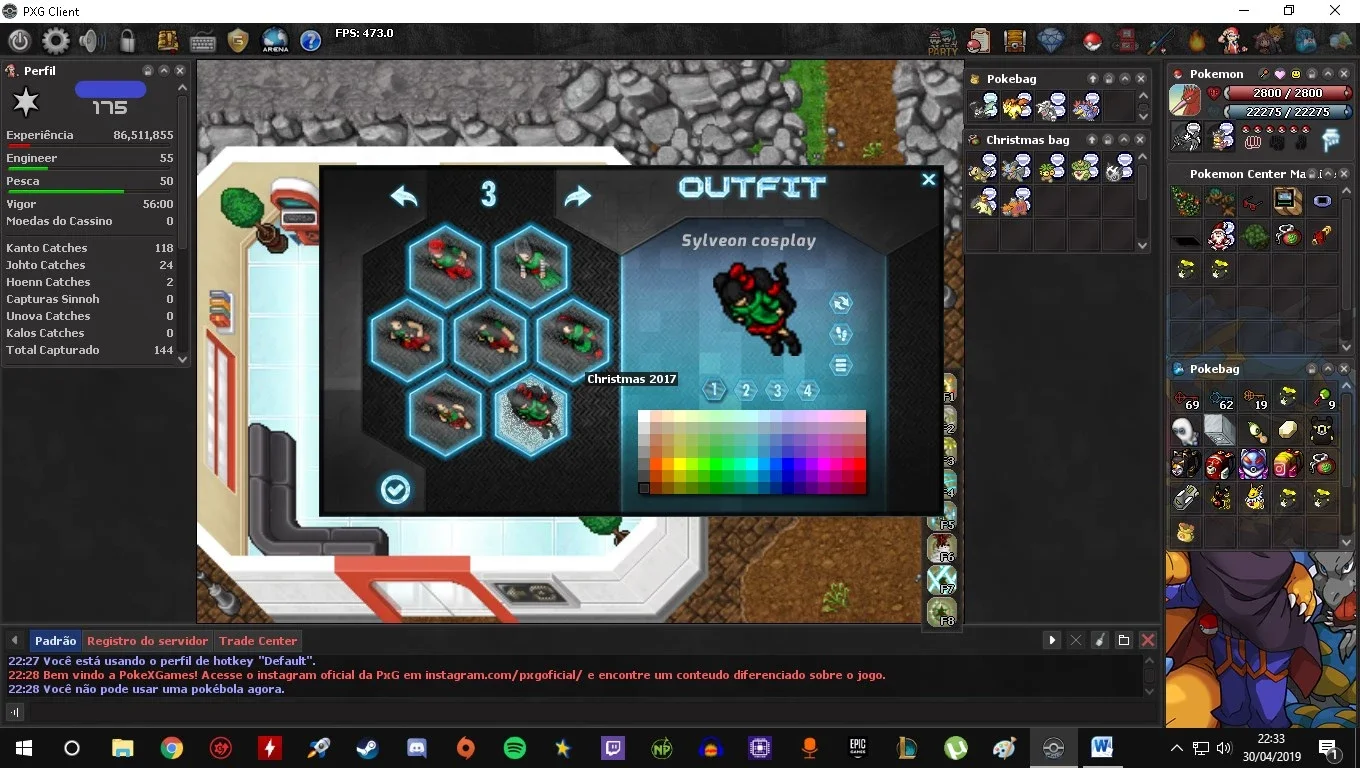Show hidden system tray icons

coord(1177,748)
